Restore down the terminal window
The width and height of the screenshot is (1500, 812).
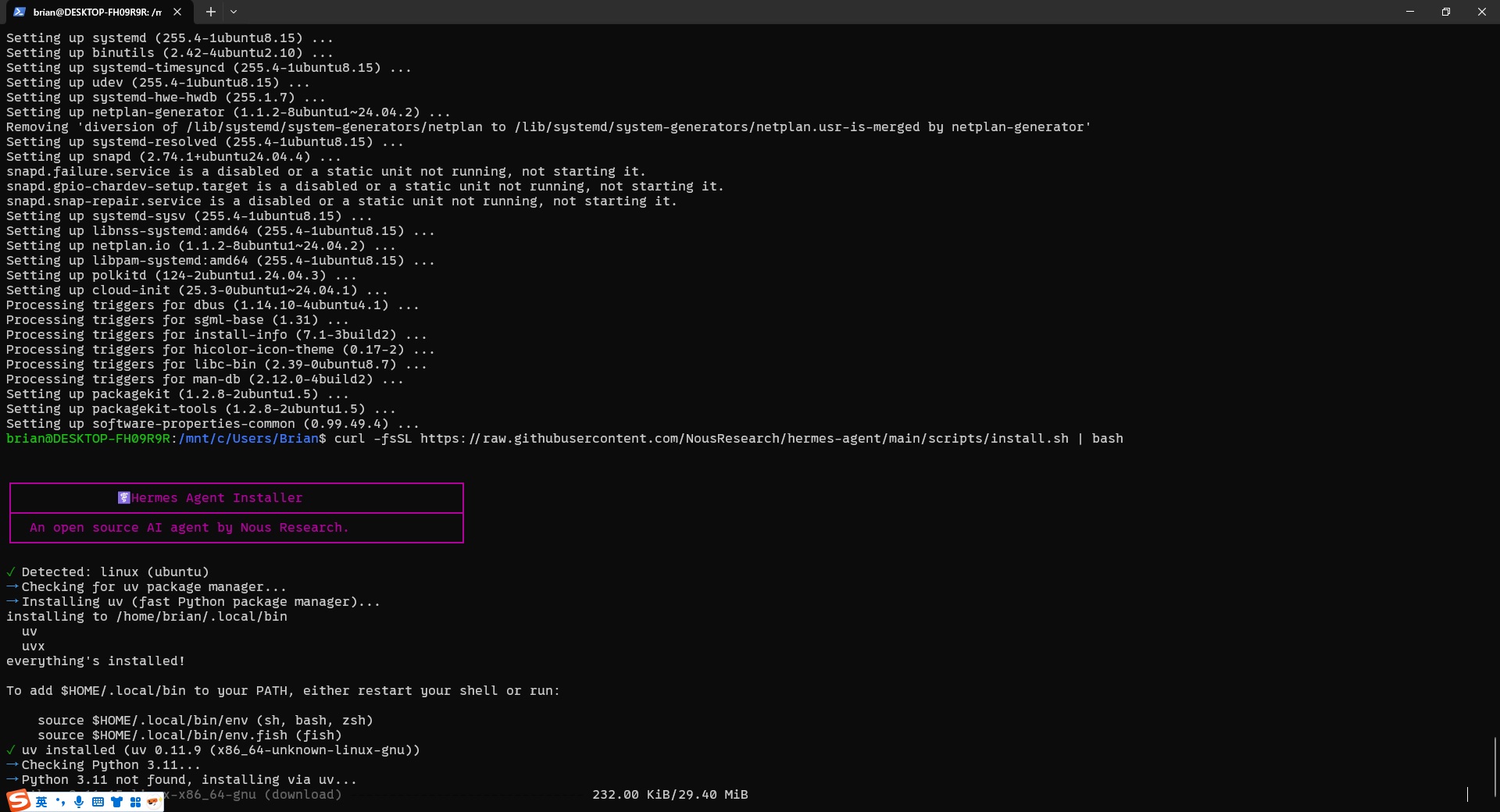[1446, 12]
